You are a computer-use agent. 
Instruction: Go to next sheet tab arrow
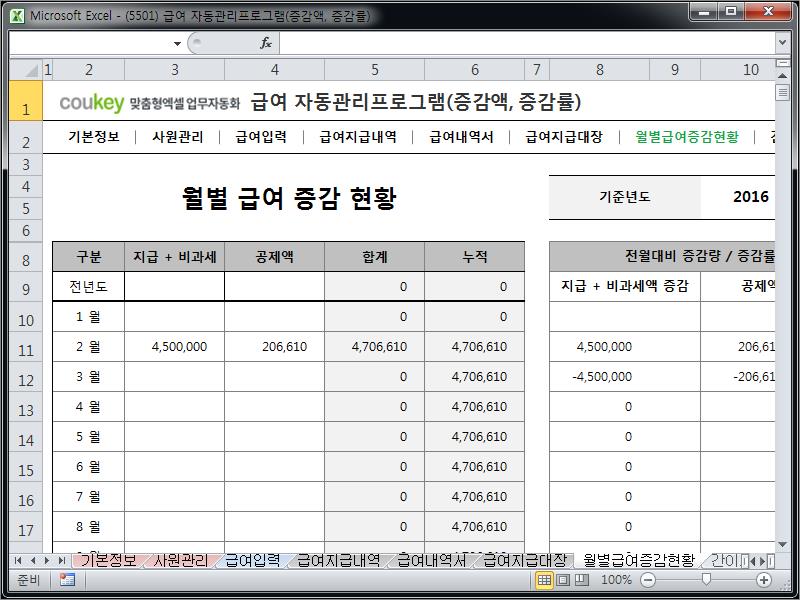coord(47,561)
